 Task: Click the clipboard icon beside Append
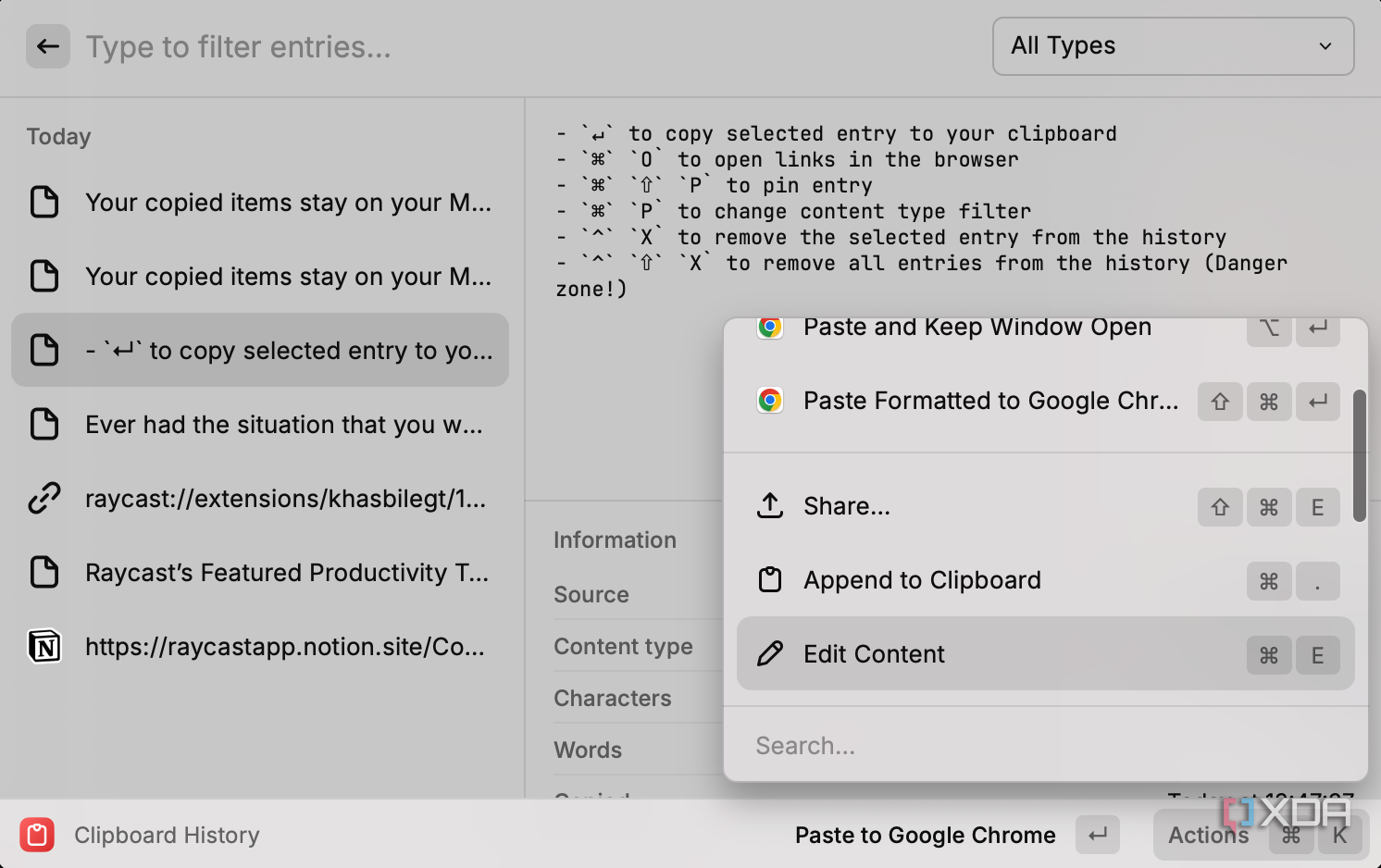[770, 580]
